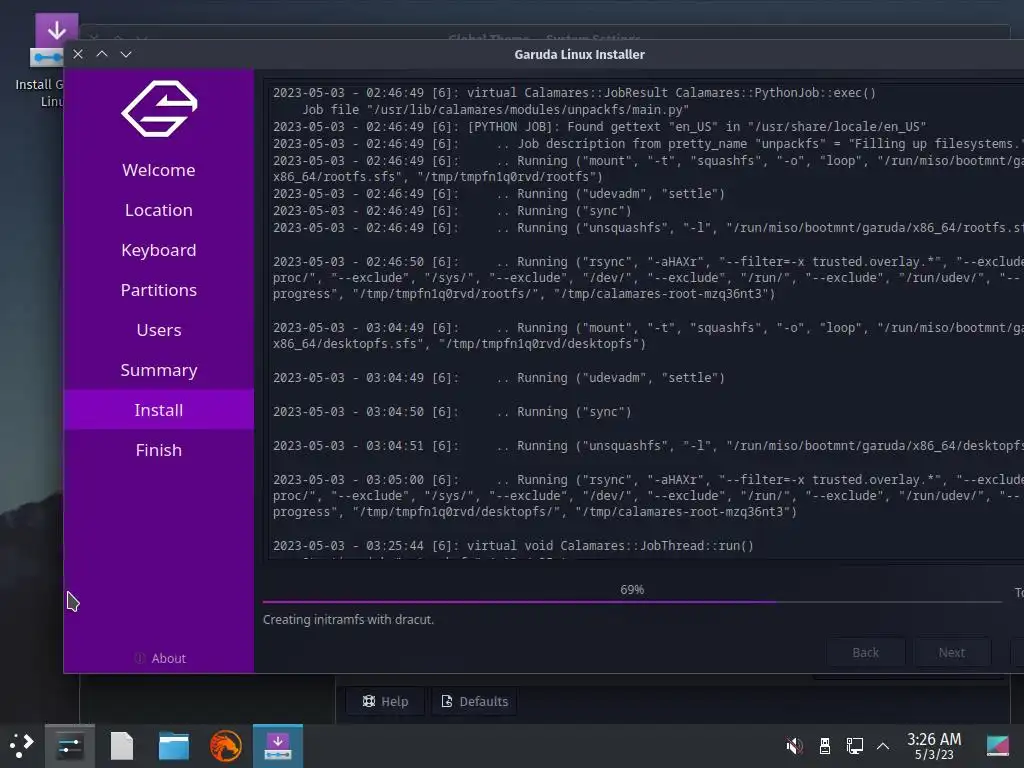Click the Defaults button in System Settings
Screen dimensions: 1024x768
coord(475,701)
